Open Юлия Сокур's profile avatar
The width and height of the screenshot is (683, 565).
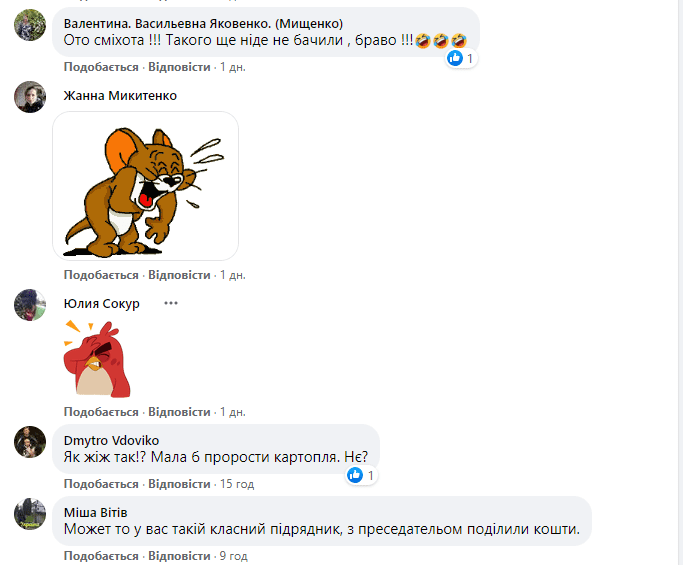click(30, 305)
